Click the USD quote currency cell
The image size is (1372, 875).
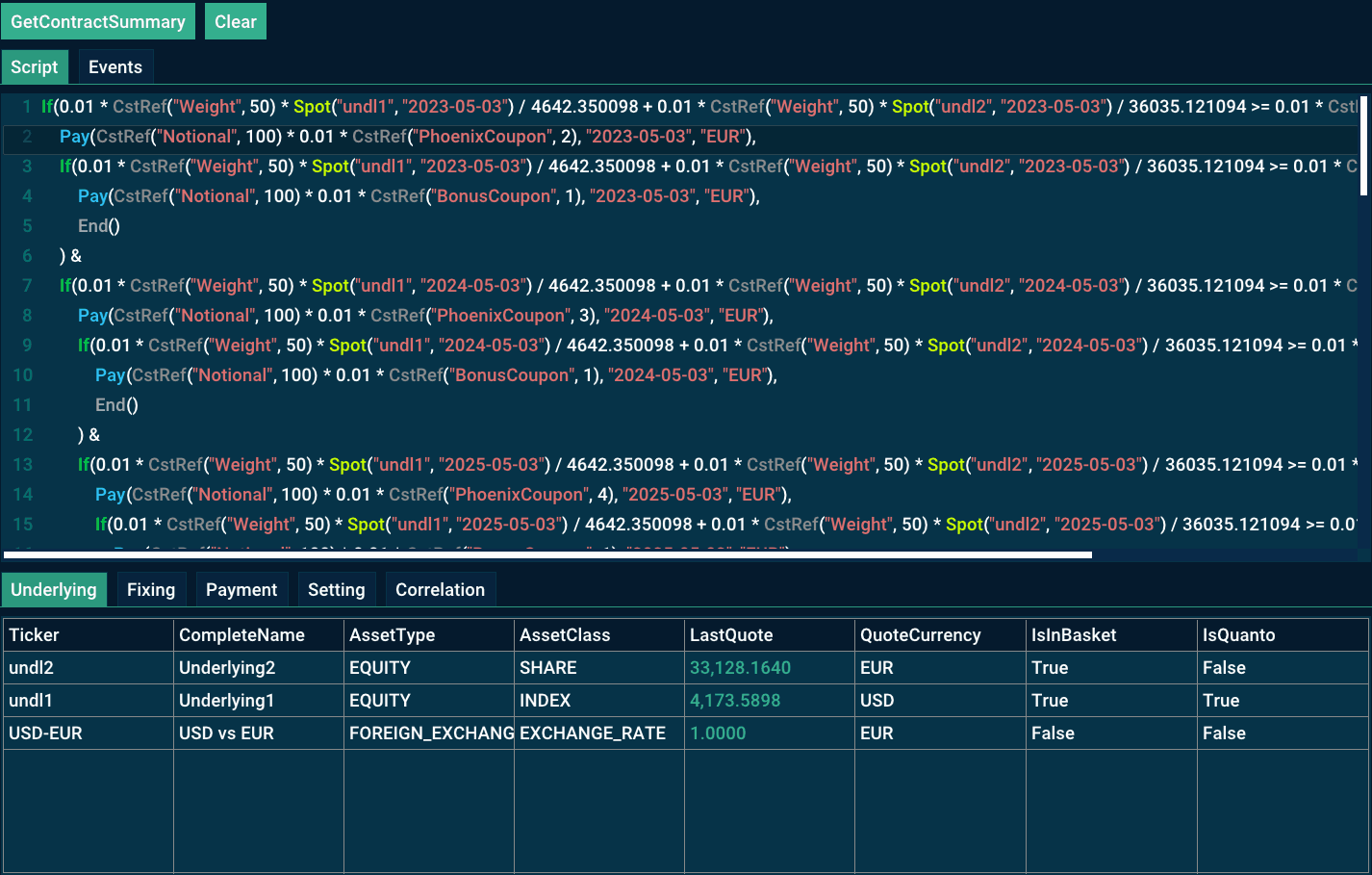tap(940, 701)
